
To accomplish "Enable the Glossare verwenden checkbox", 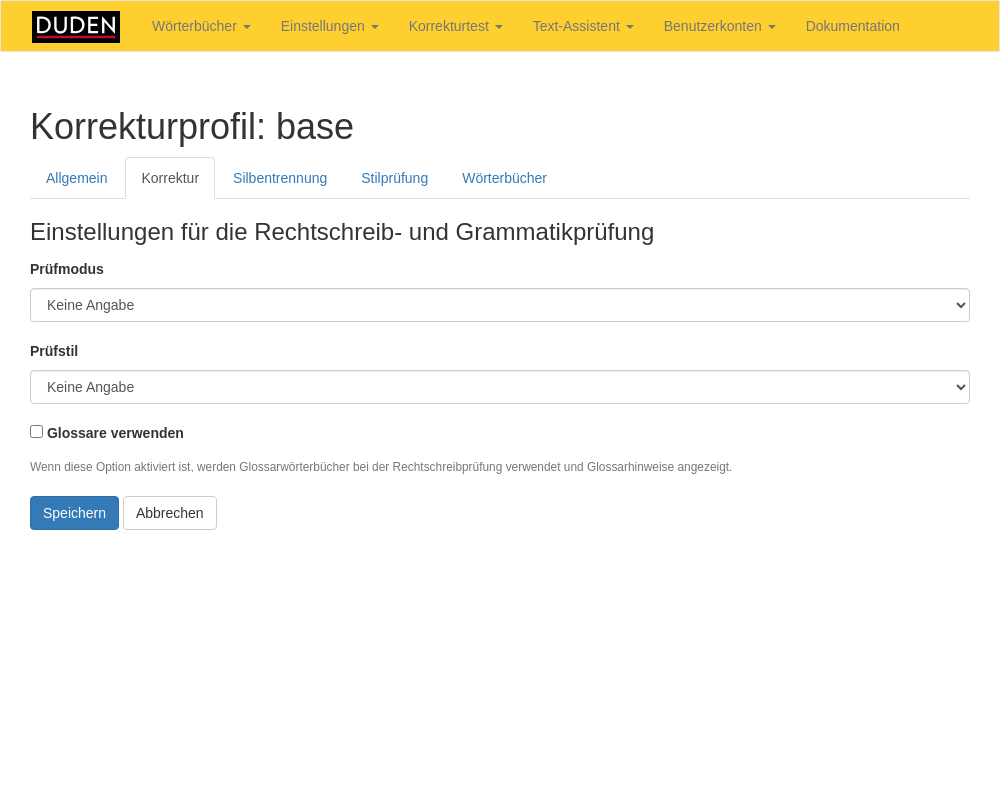I will coord(37,432).
